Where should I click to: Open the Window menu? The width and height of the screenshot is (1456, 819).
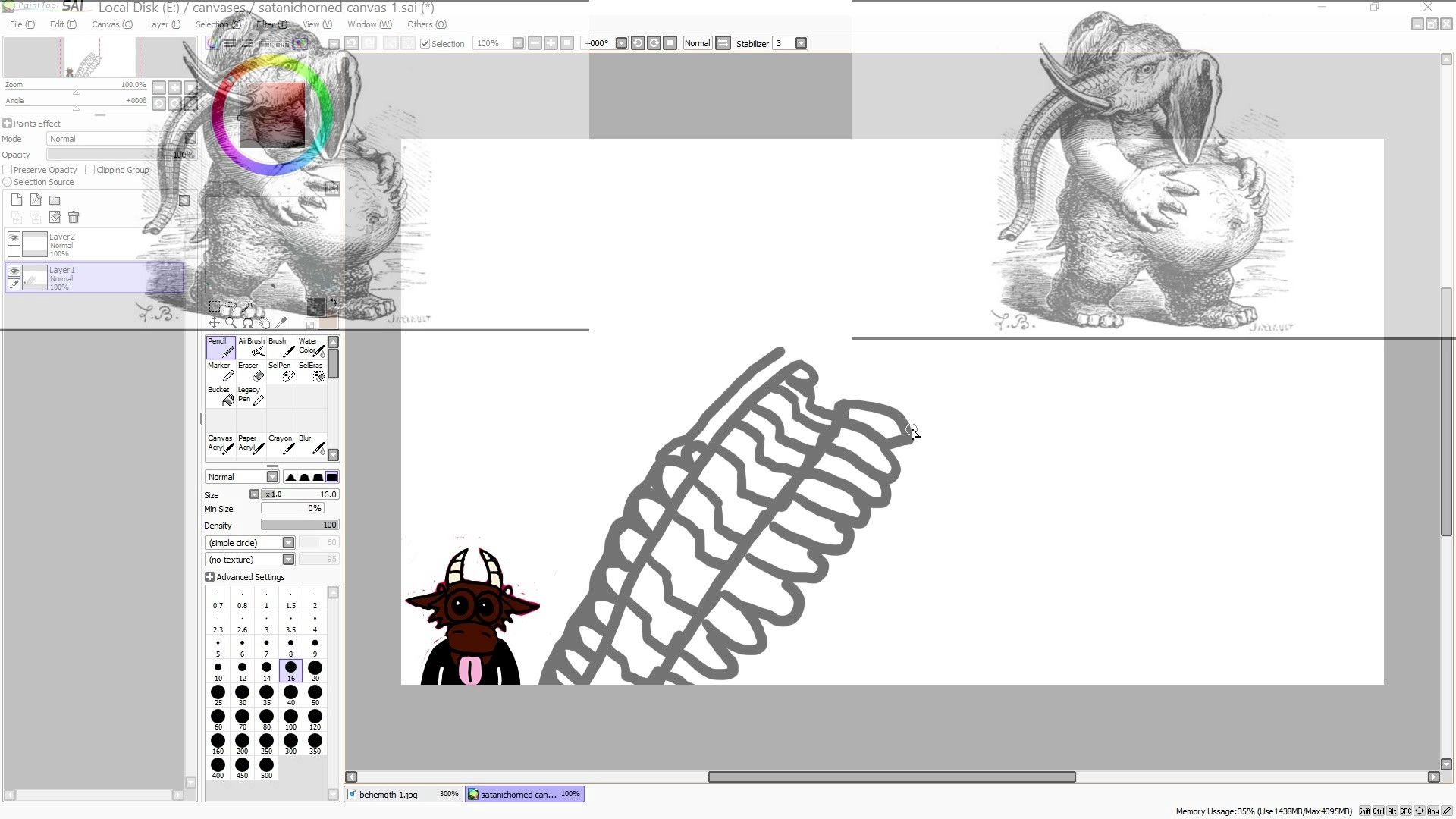tap(369, 24)
